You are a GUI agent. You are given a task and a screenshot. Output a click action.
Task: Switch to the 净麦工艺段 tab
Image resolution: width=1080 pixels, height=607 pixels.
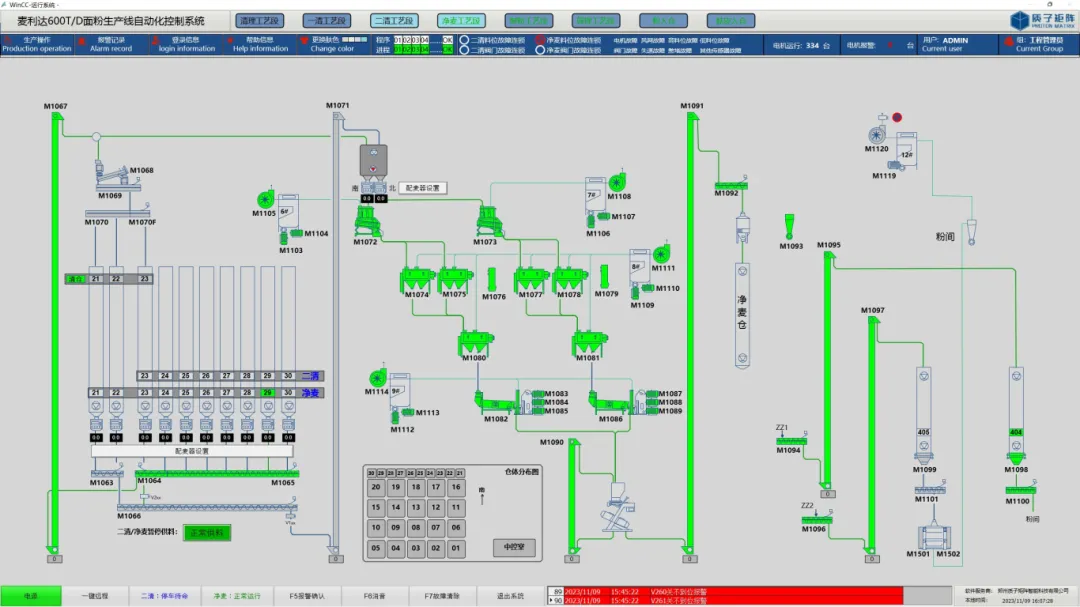(x=461, y=21)
